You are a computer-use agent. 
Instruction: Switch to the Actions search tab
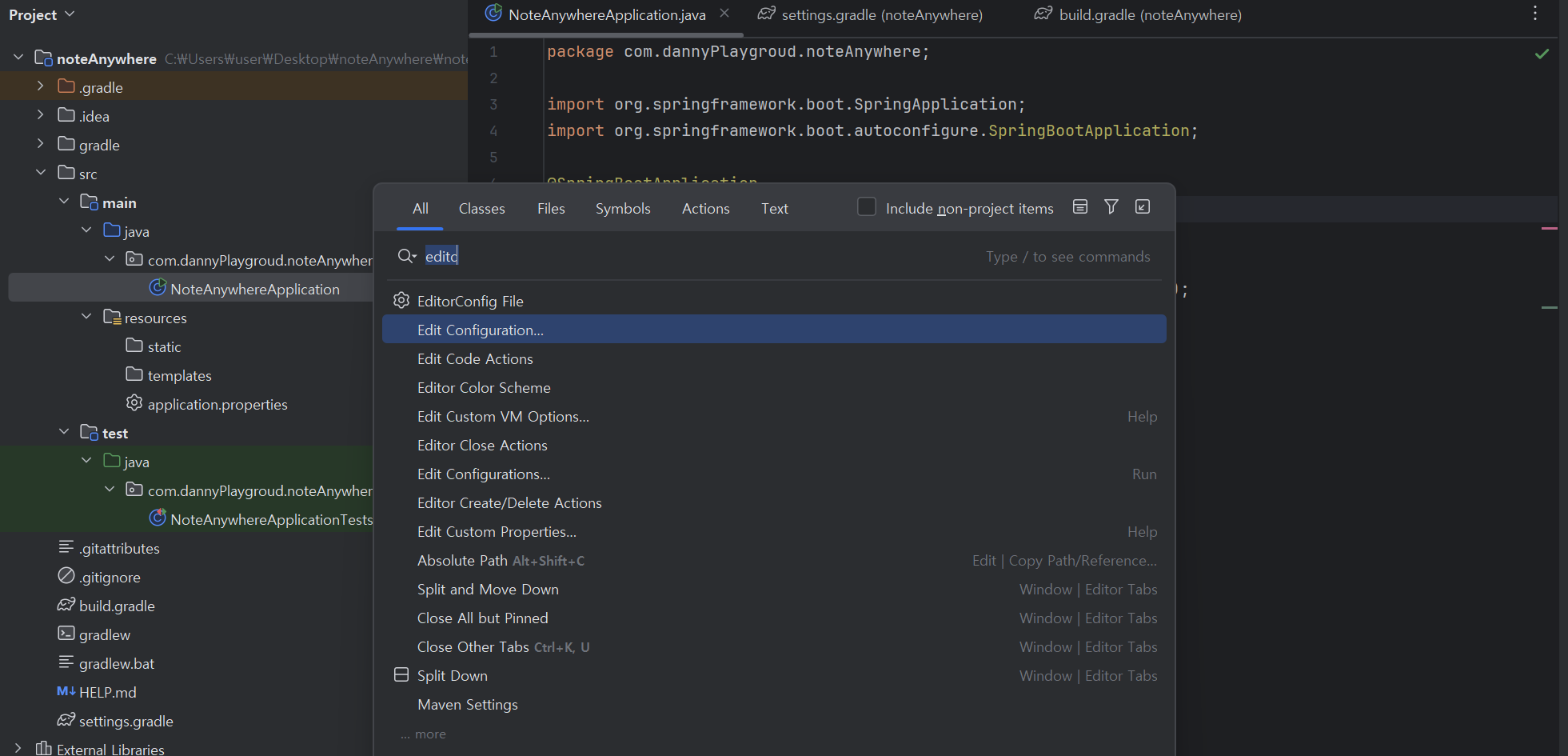coord(705,209)
